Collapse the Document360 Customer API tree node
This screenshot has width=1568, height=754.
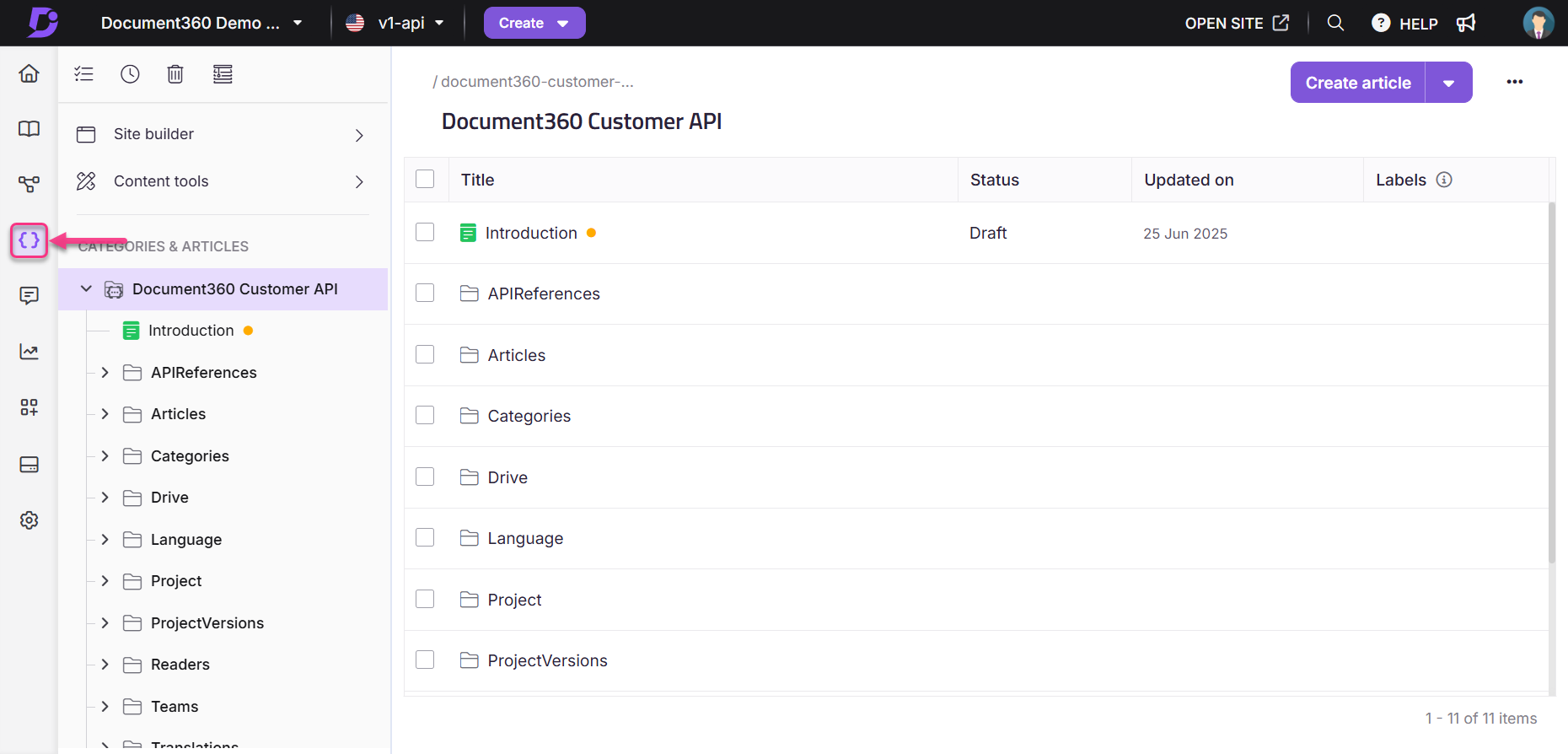[86, 288]
